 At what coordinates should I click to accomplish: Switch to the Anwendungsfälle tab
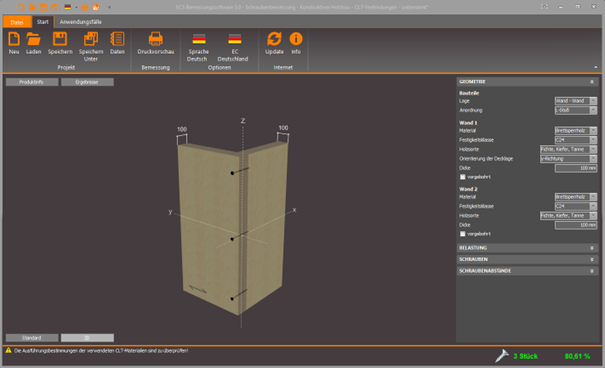(x=80, y=22)
